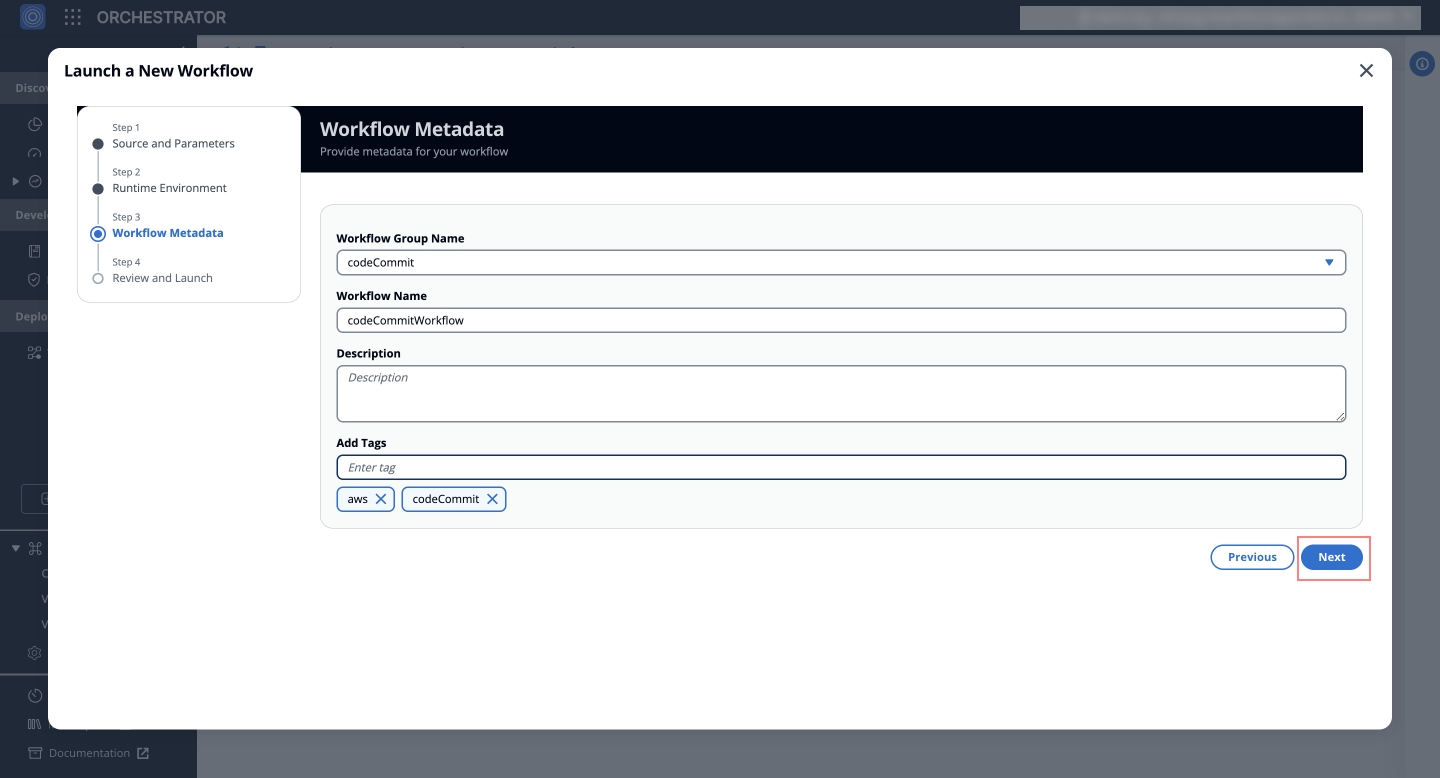Viewport: 1440px width, 778px height.
Task: Select the Workflow Metadata step radio indicator
Action: click(97, 233)
